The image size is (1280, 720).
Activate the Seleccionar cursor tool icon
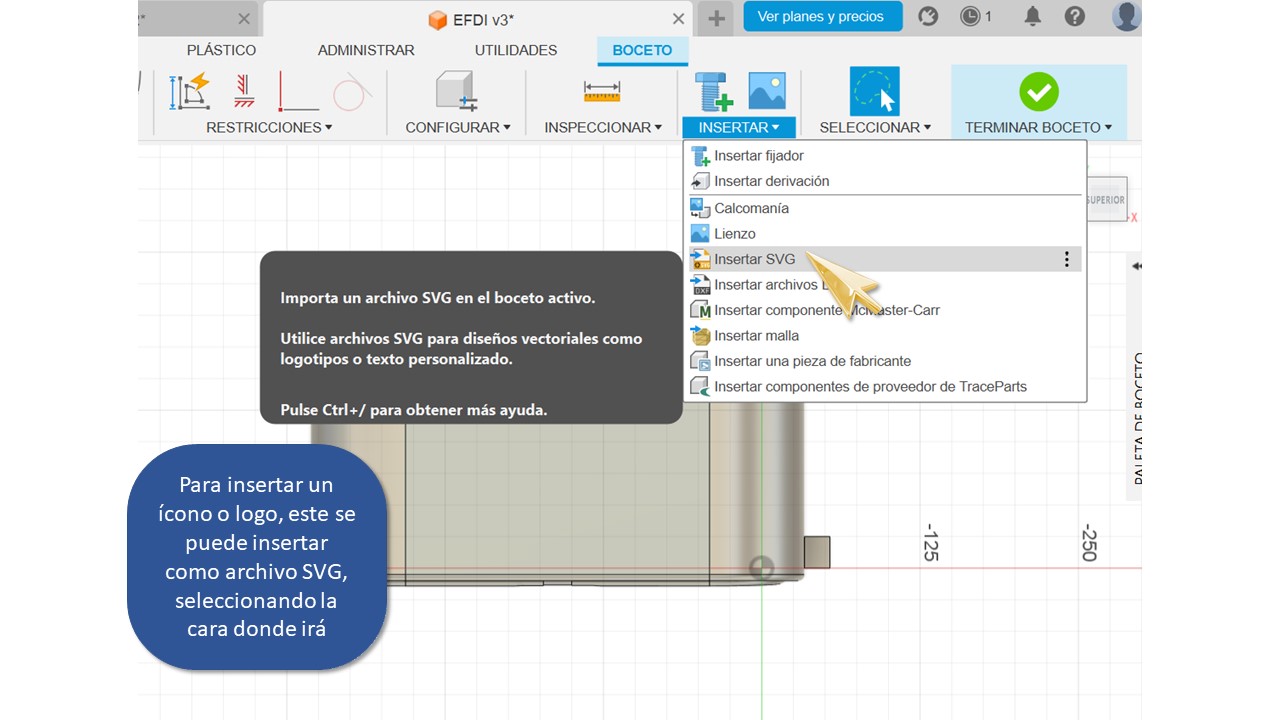(x=874, y=92)
